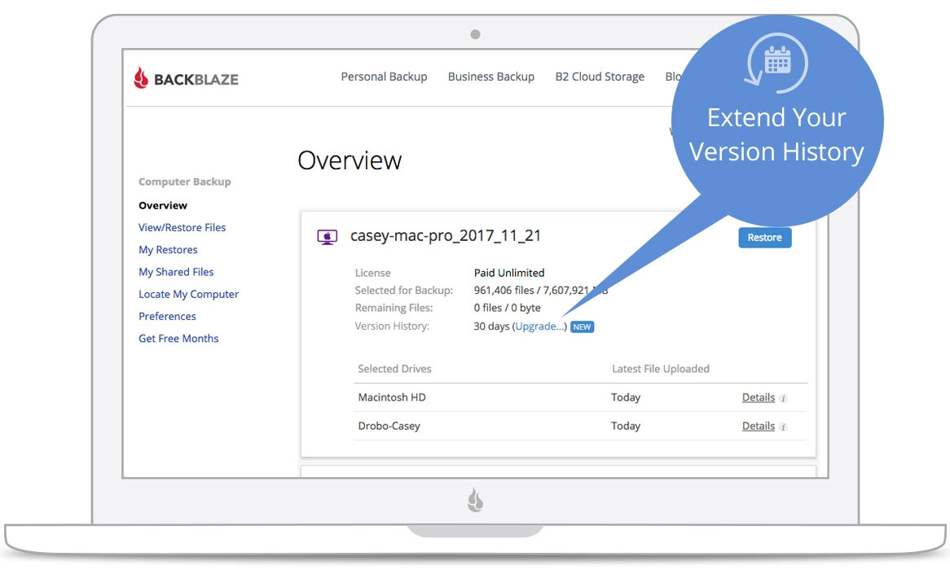
Task: Click Today in the Drobo-Casey row
Action: point(625,426)
